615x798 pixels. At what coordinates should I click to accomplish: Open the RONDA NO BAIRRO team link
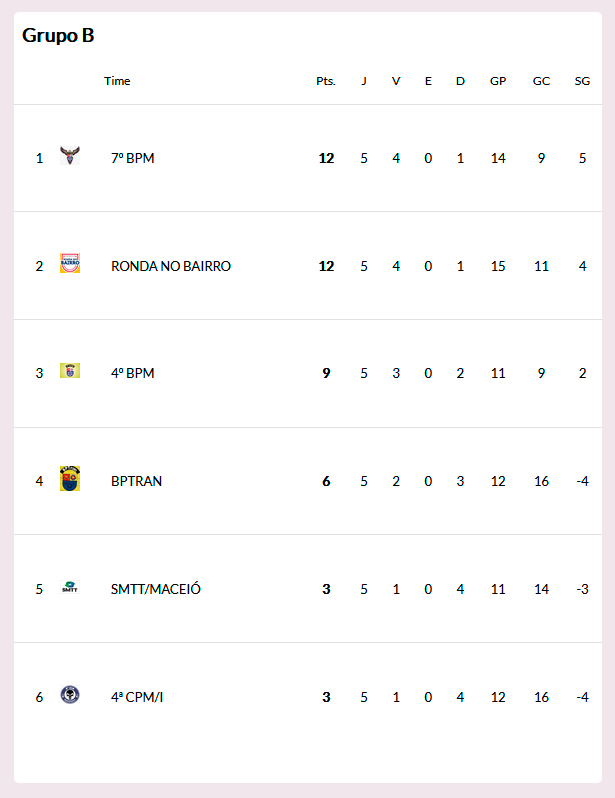tap(171, 266)
